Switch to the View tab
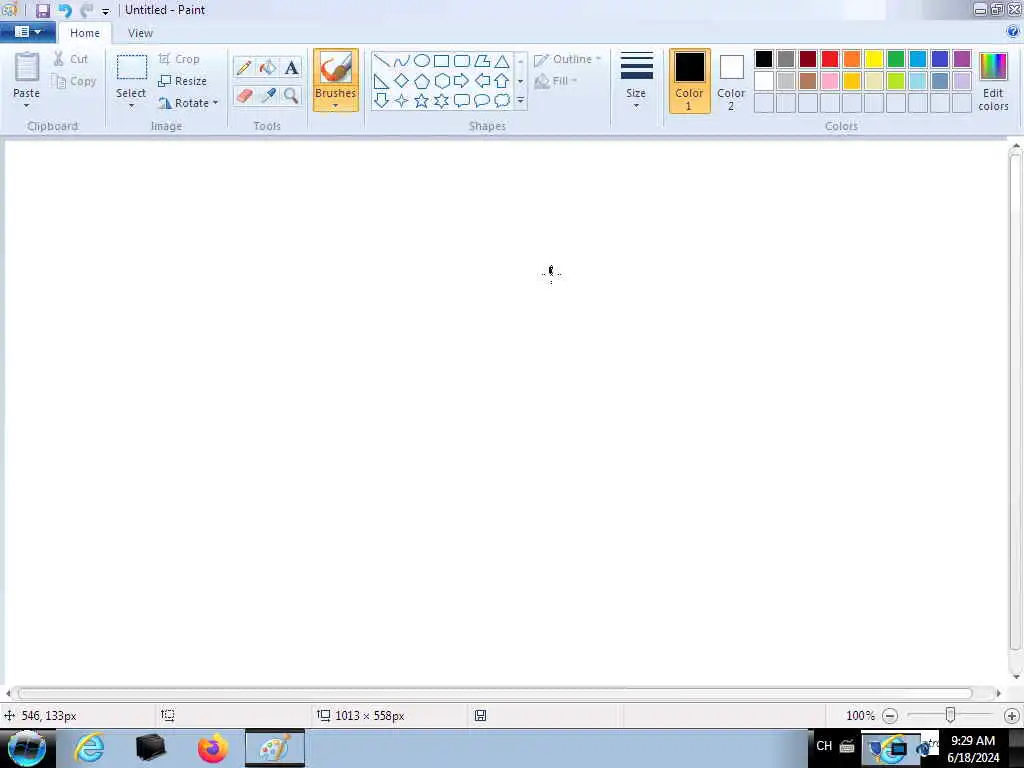 point(140,33)
